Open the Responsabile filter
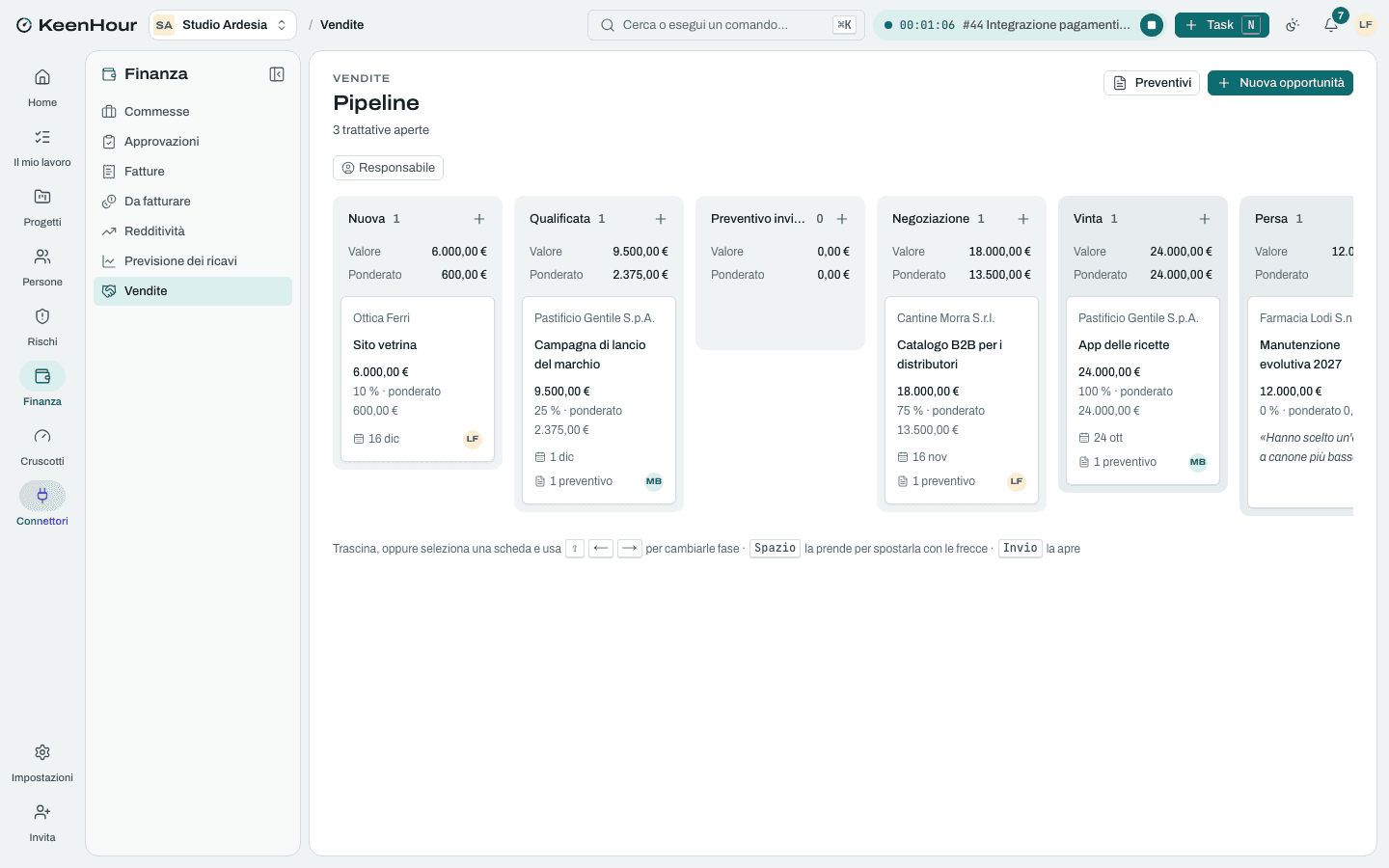The height and width of the screenshot is (868, 1389). 388,168
